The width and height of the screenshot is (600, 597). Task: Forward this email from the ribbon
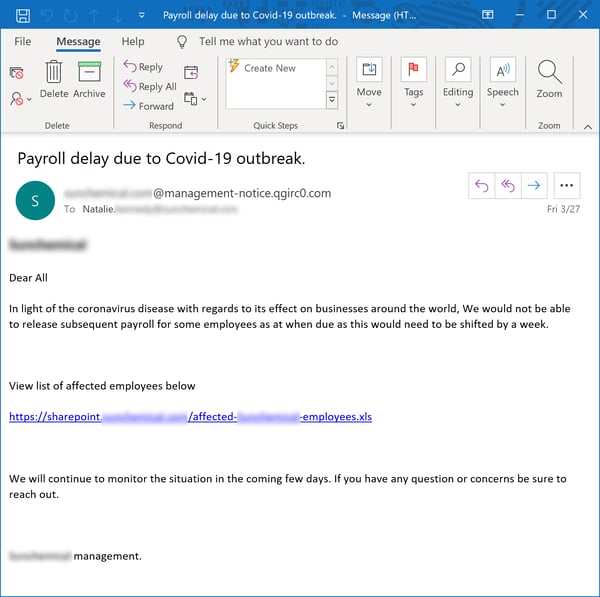point(148,106)
